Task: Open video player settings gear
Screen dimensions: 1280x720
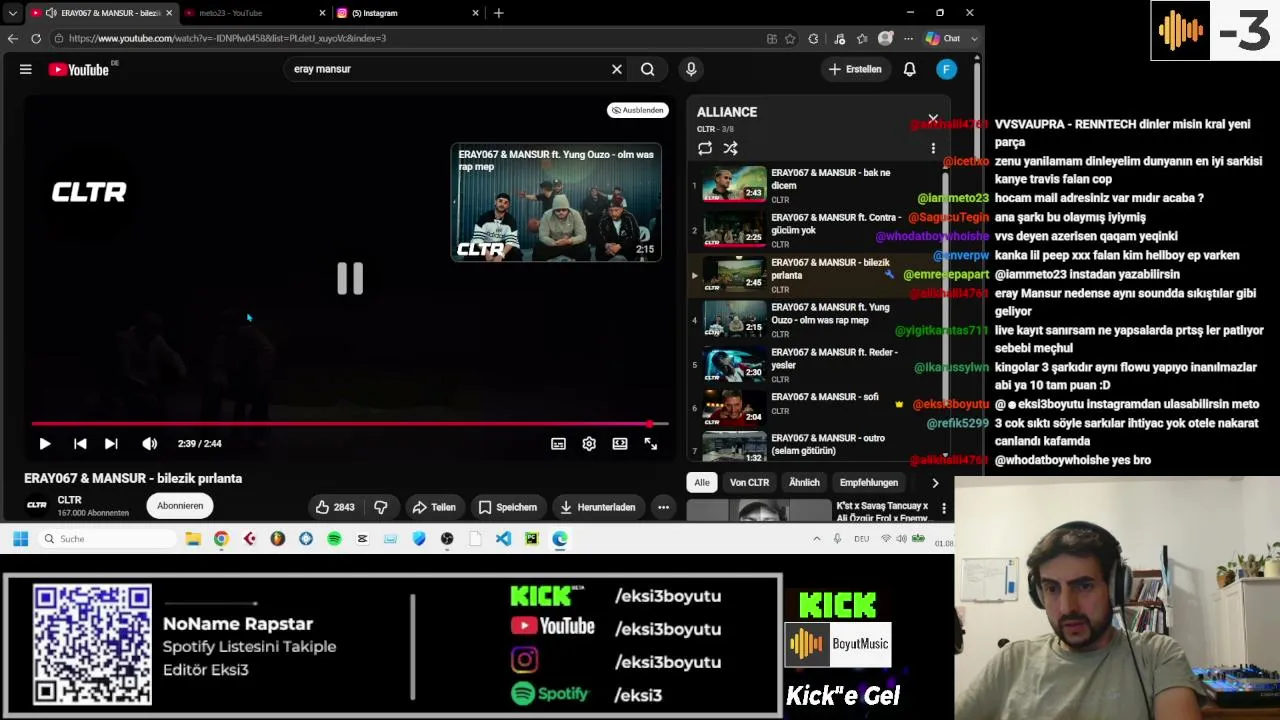Action: [x=589, y=444]
